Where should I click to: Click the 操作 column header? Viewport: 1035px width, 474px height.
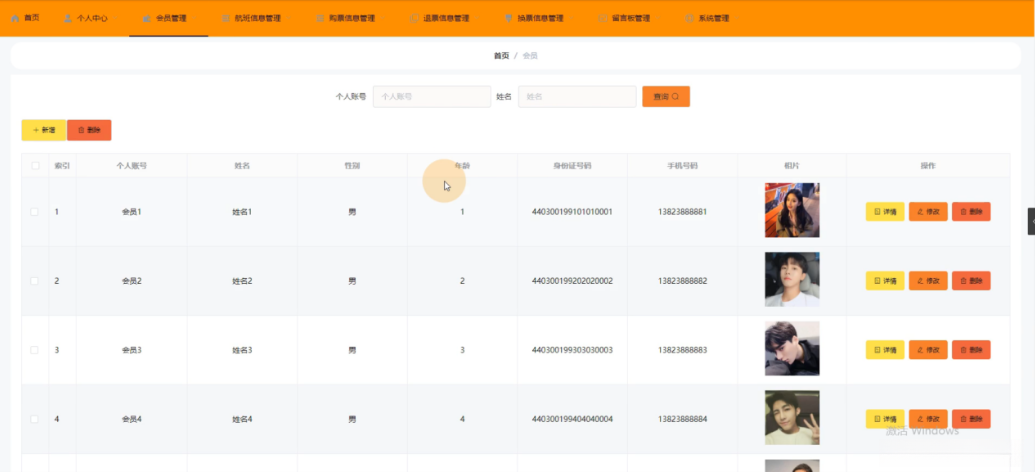point(928,166)
